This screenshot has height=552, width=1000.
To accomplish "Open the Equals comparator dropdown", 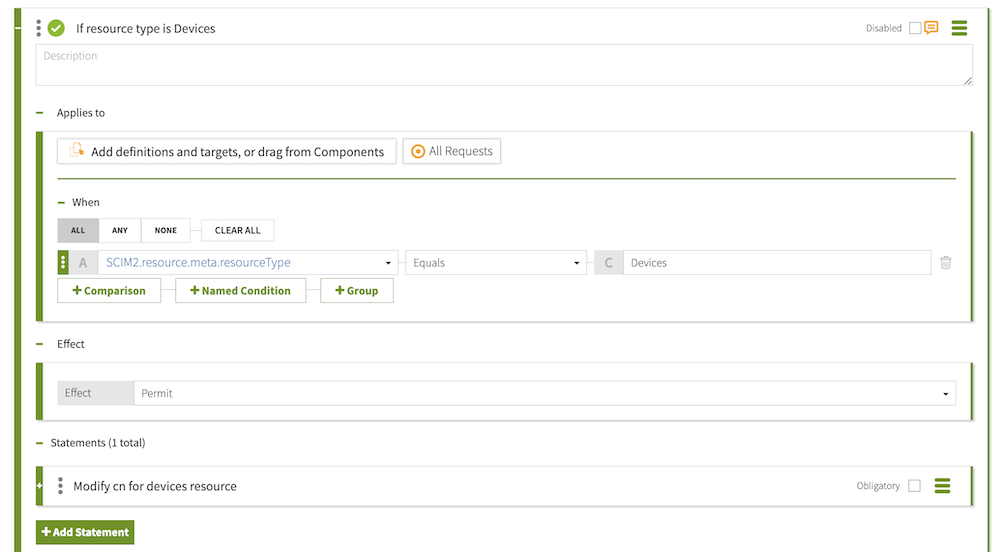I will tap(495, 263).
